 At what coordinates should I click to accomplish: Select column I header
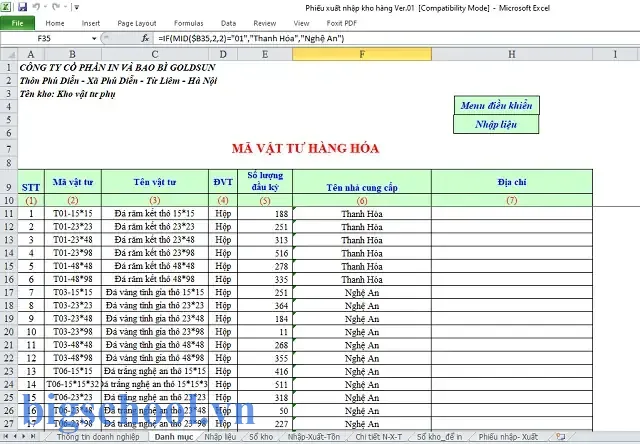(x=616, y=54)
